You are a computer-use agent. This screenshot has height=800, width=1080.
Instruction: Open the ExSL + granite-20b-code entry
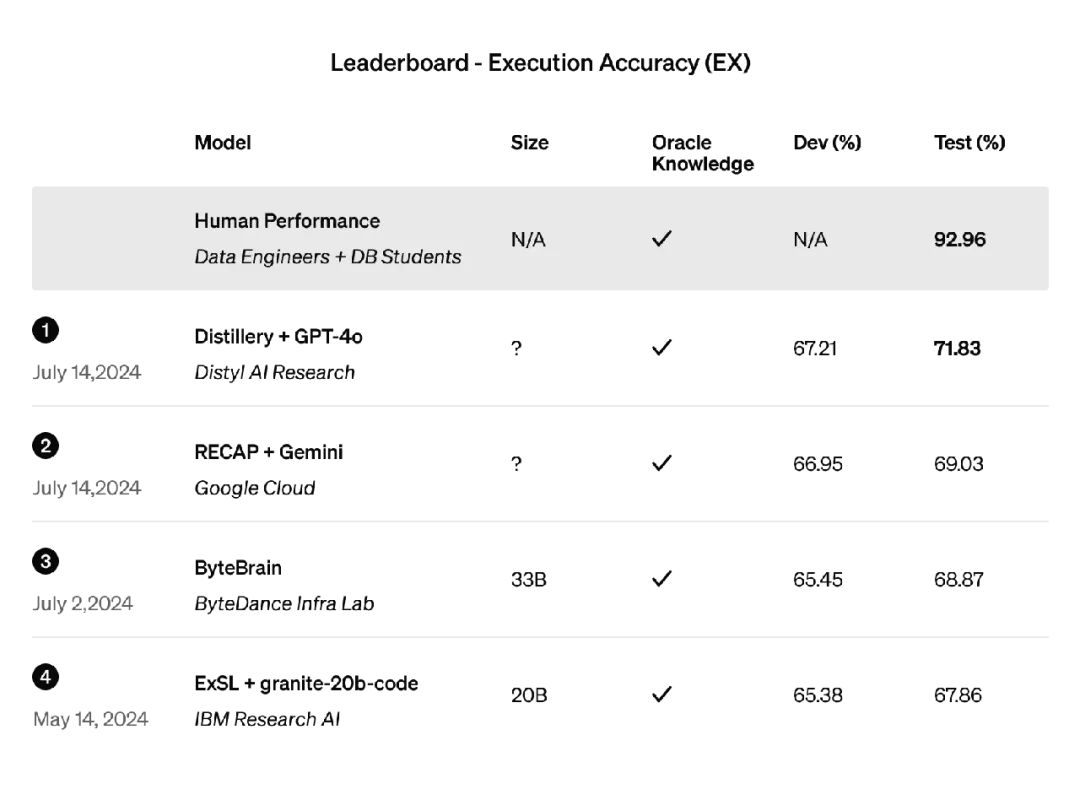[306, 684]
